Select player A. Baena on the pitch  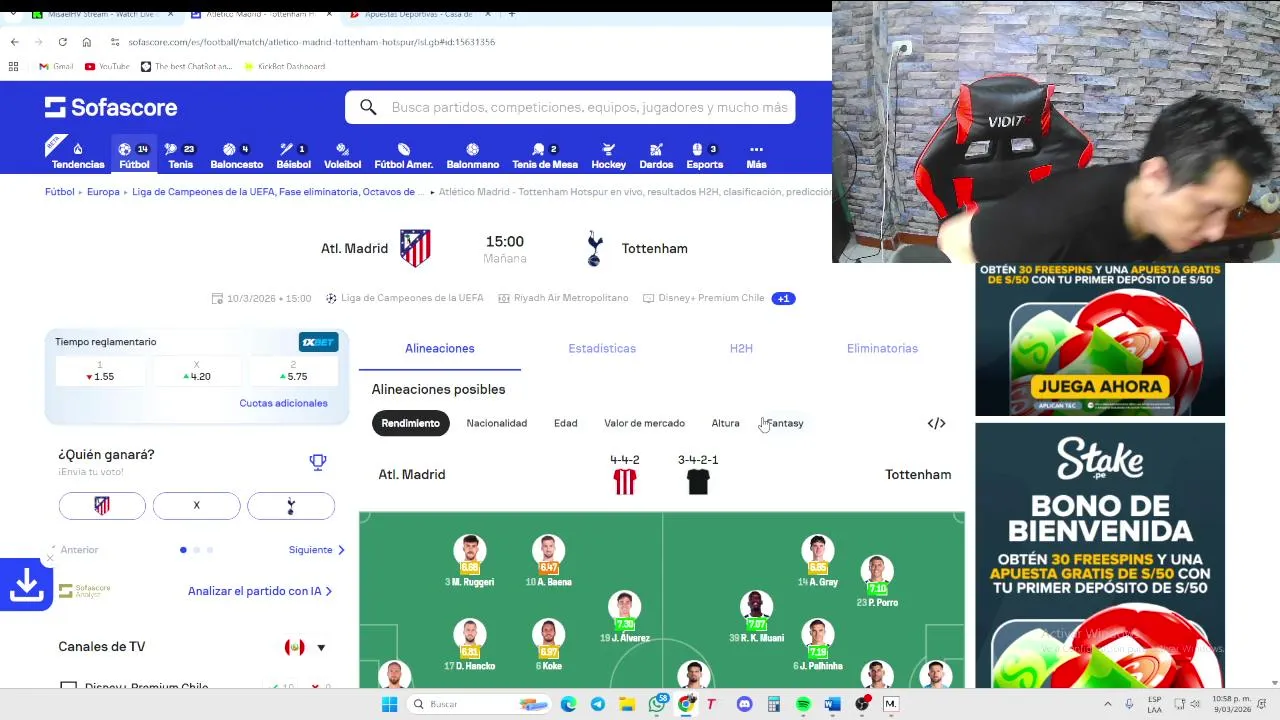(x=548, y=560)
